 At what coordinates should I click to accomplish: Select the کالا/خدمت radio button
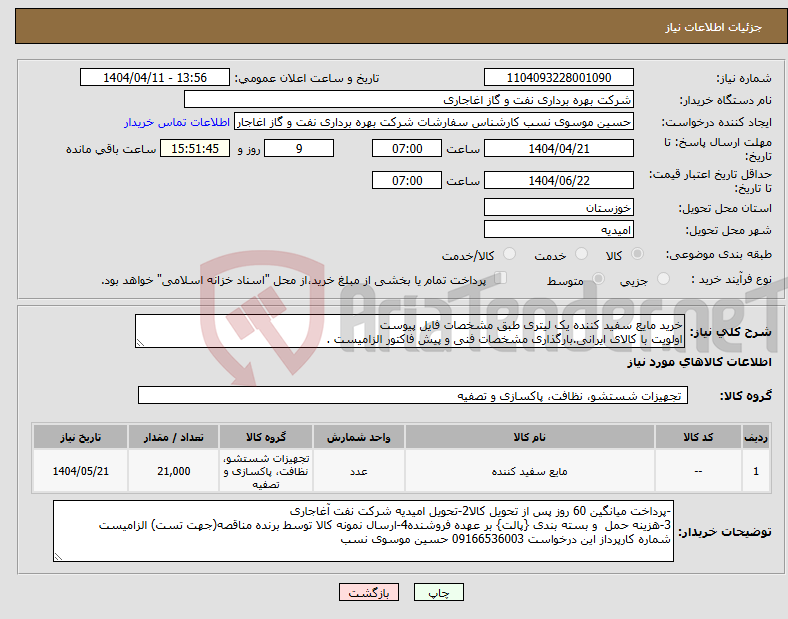[x=510, y=254]
